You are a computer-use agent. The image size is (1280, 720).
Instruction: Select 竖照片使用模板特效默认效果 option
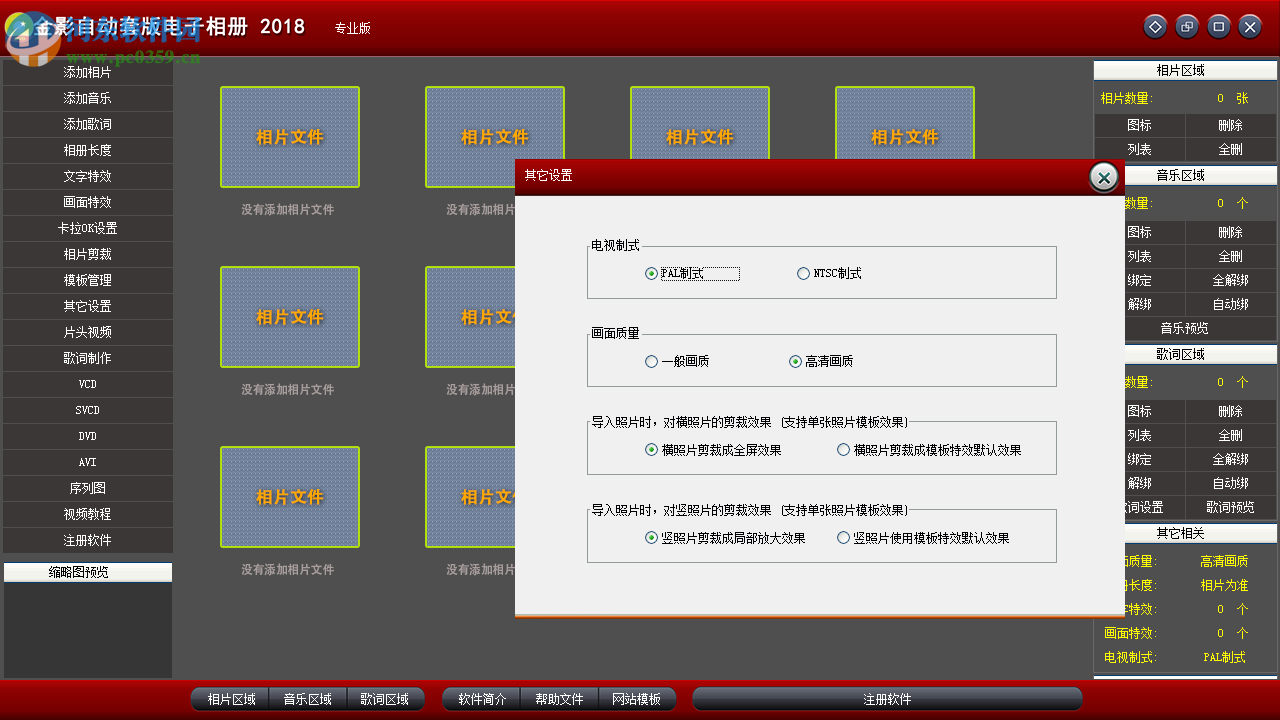coord(923,538)
